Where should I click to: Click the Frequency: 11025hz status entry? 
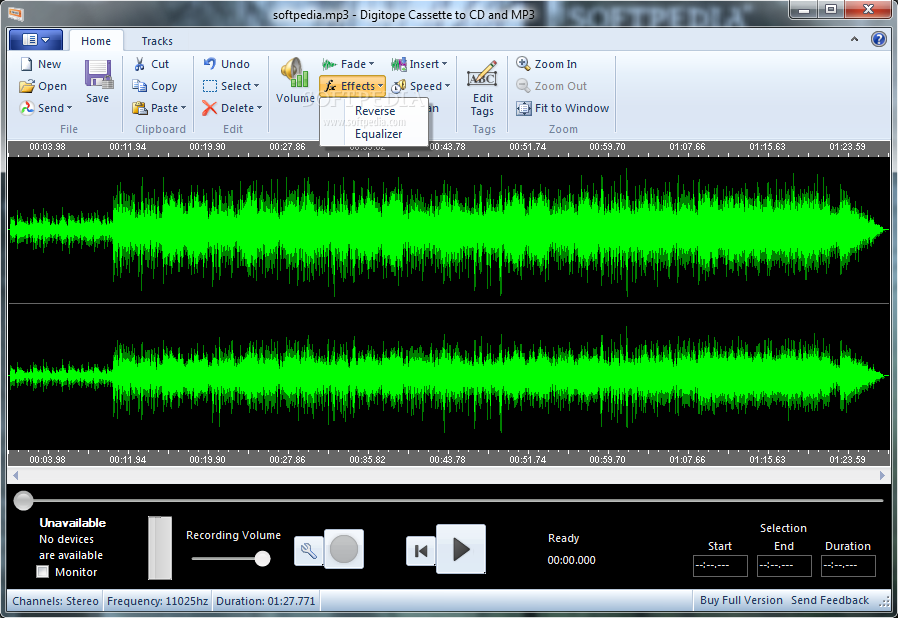(x=157, y=601)
